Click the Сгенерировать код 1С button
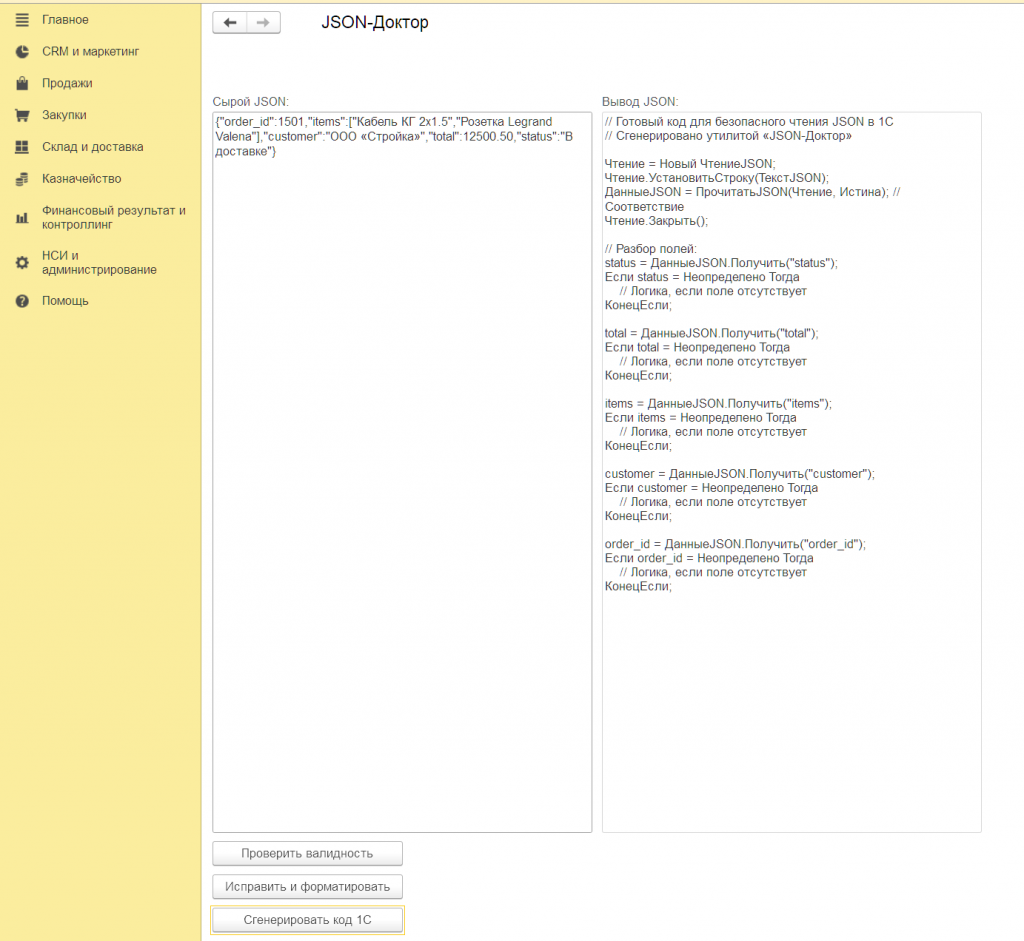The width and height of the screenshot is (1024, 941). 307,920
